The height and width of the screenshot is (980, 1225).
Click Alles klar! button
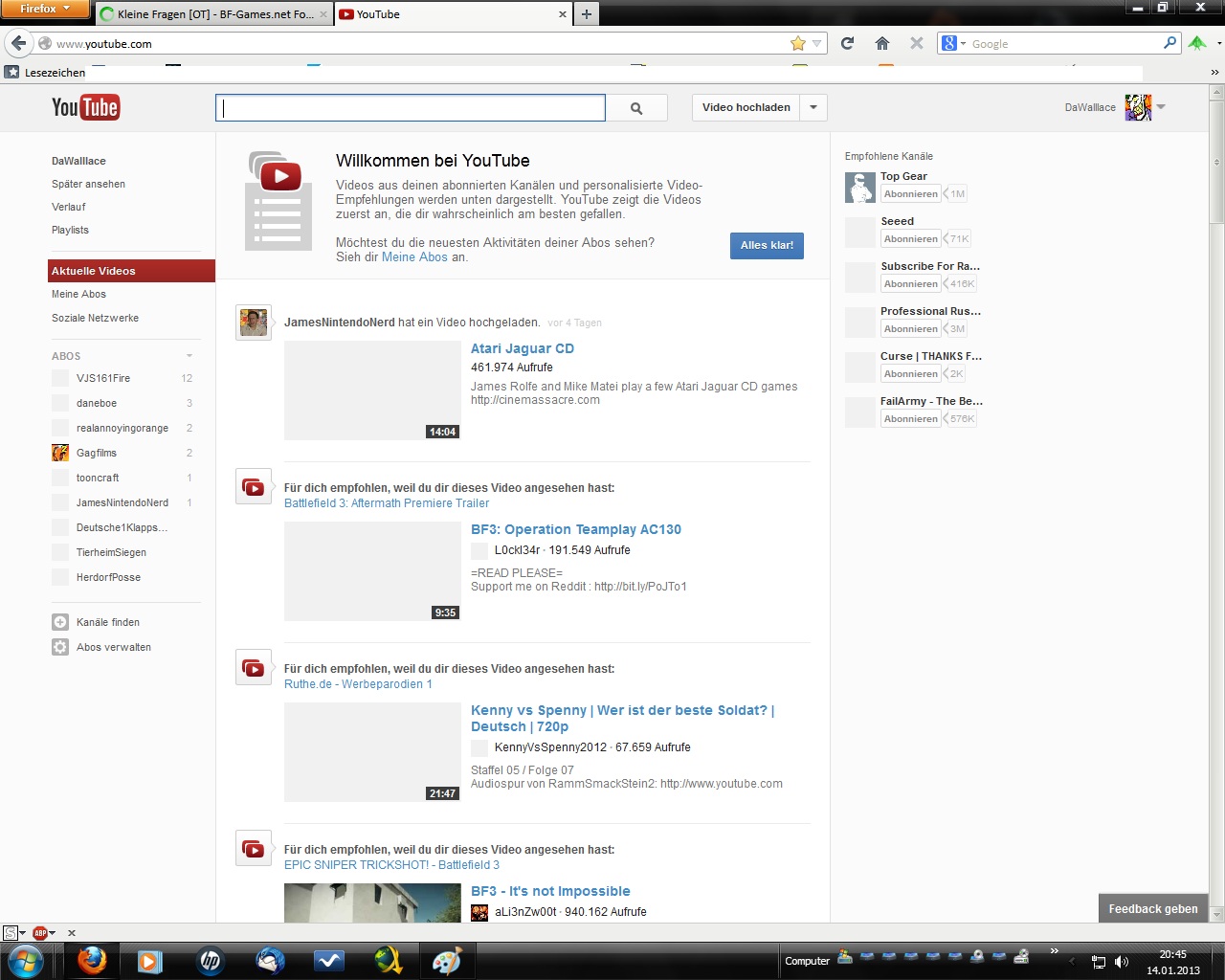click(767, 245)
